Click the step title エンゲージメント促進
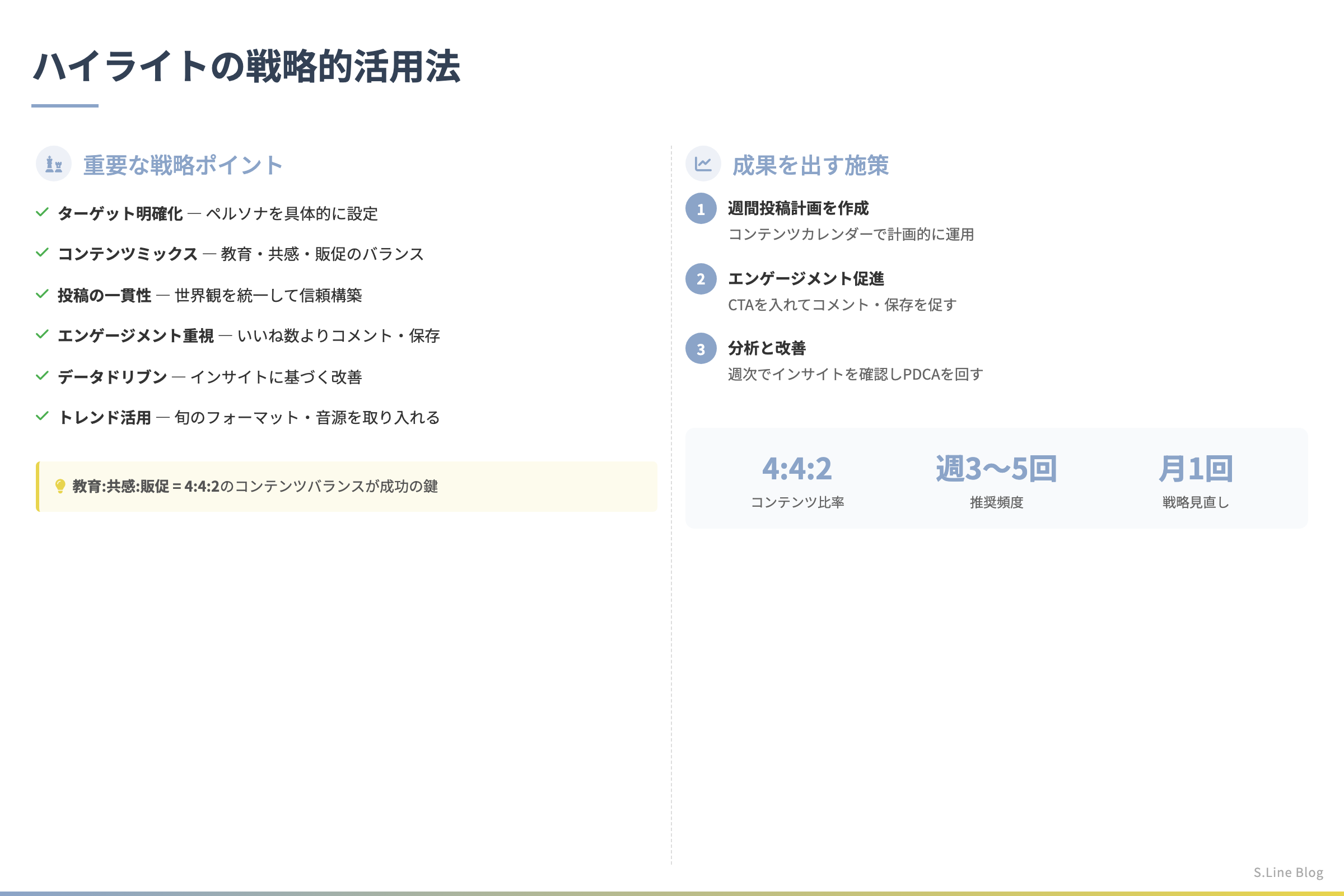The width and height of the screenshot is (1344, 896). (806, 278)
